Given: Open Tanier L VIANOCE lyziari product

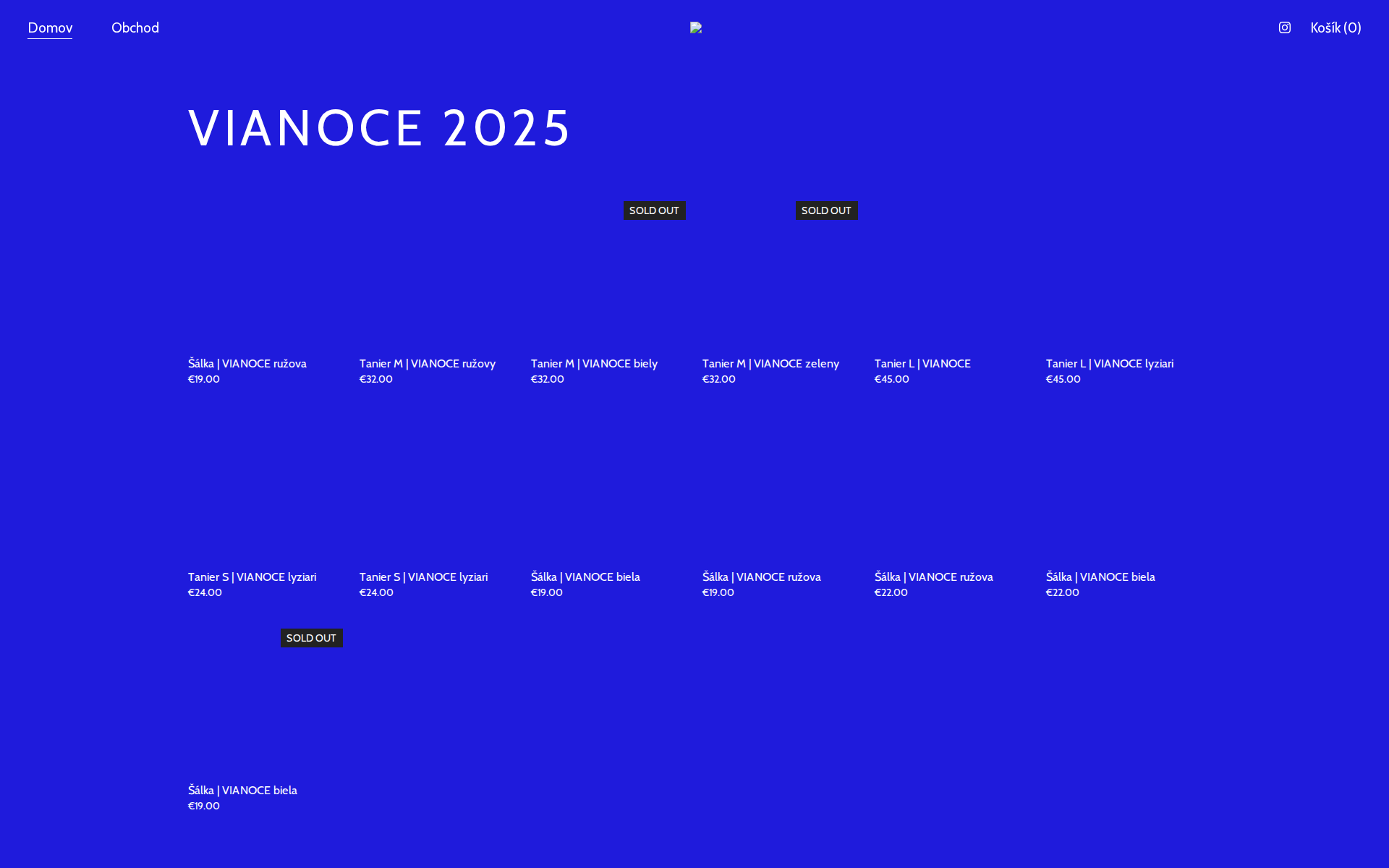Looking at the screenshot, I should tap(1109, 363).
